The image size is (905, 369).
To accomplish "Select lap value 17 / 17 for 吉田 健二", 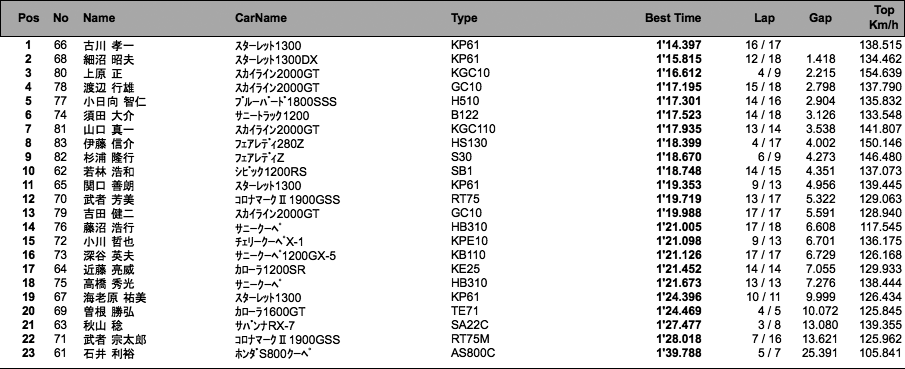I will [x=764, y=214].
